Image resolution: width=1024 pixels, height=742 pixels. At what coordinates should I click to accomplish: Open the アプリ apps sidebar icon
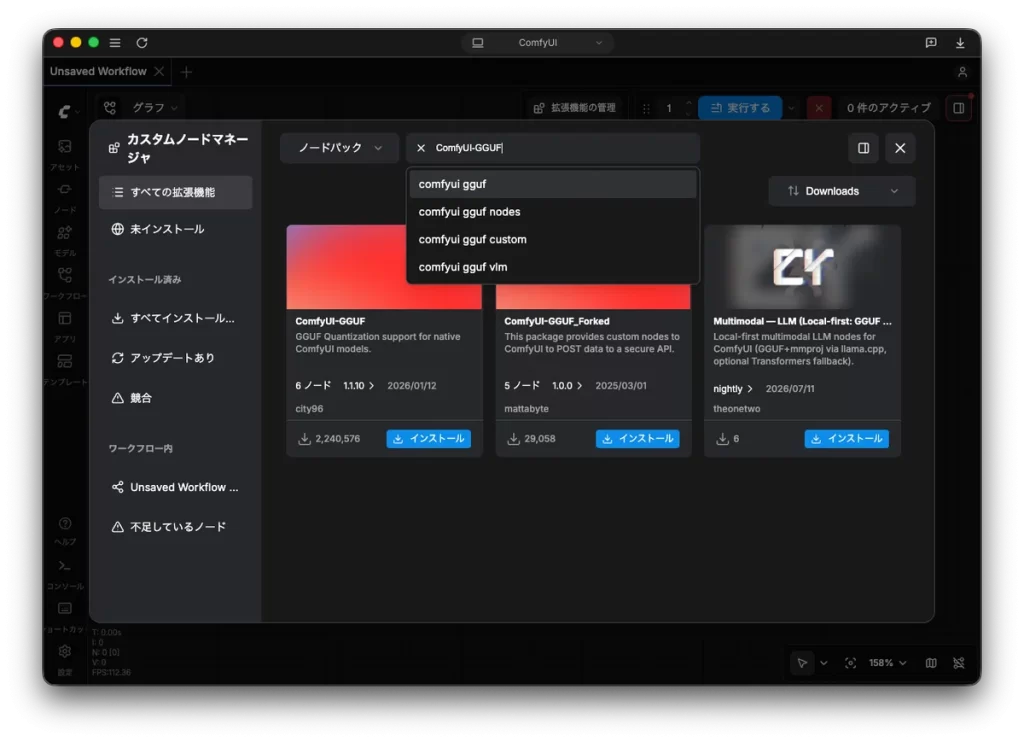[65, 326]
